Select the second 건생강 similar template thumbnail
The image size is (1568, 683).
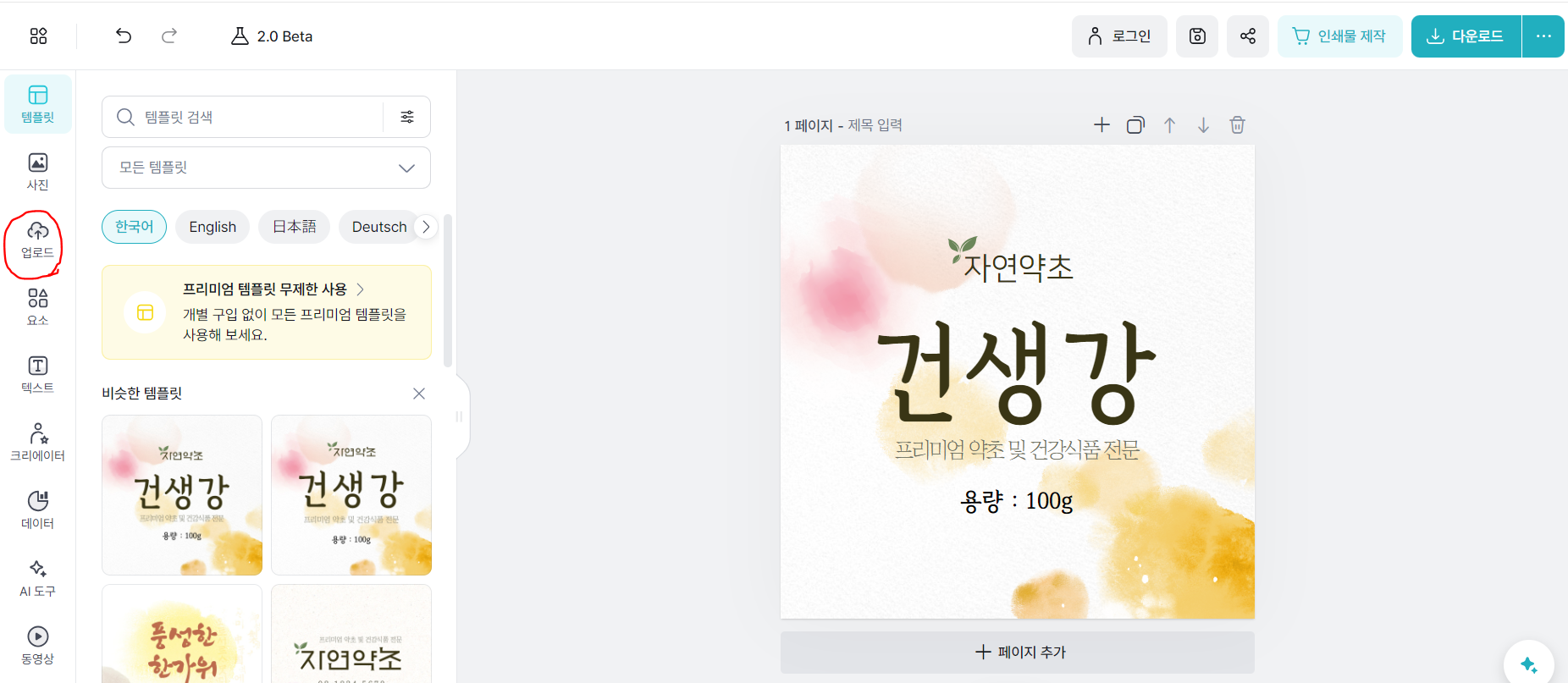[351, 495]
